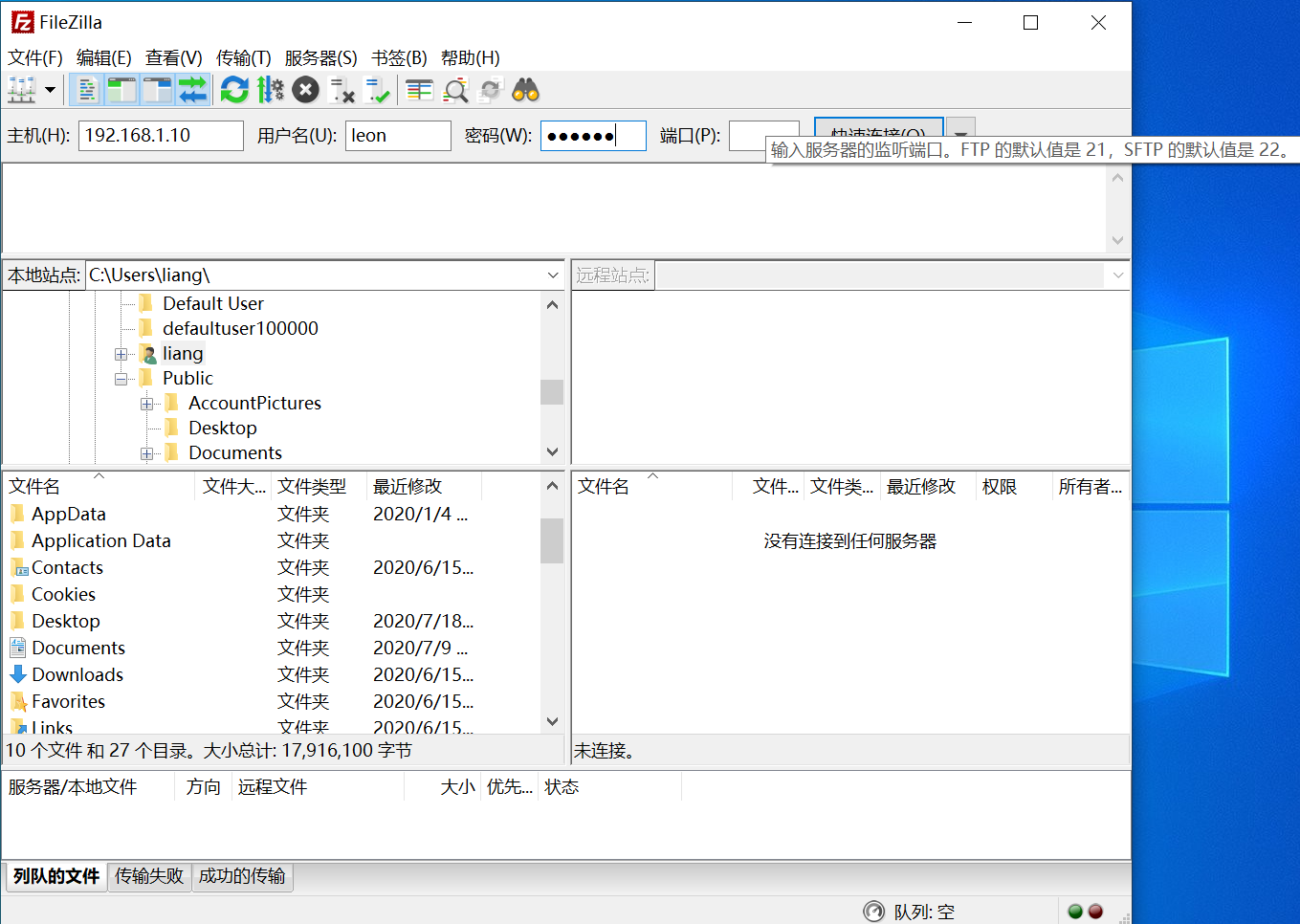Screen dimensions: 1300x924
Task: Select defaultuser100000 in local tree
Action: tap(240, 328)
